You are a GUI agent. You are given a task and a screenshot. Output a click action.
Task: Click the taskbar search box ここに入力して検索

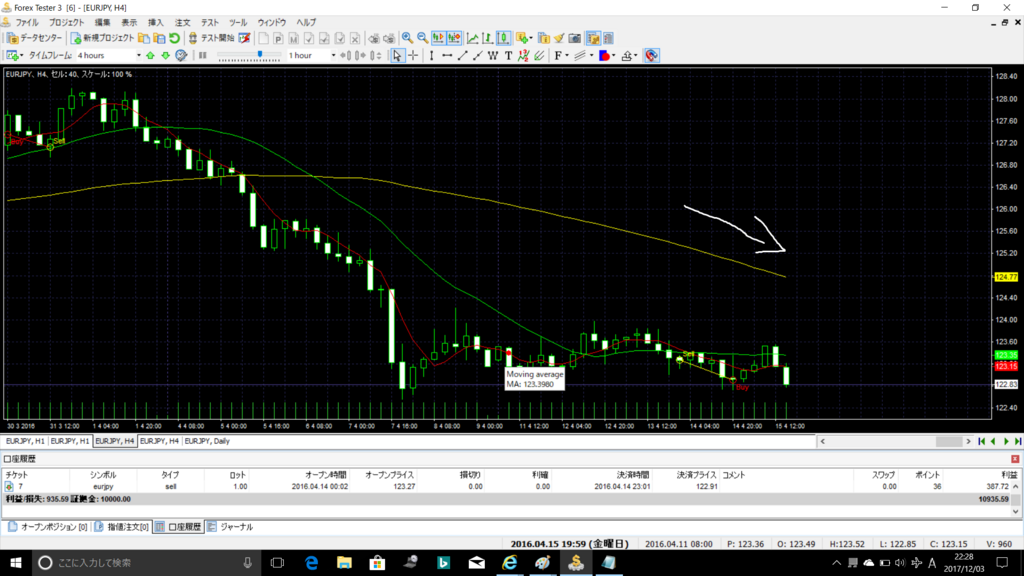click(145, 562)
